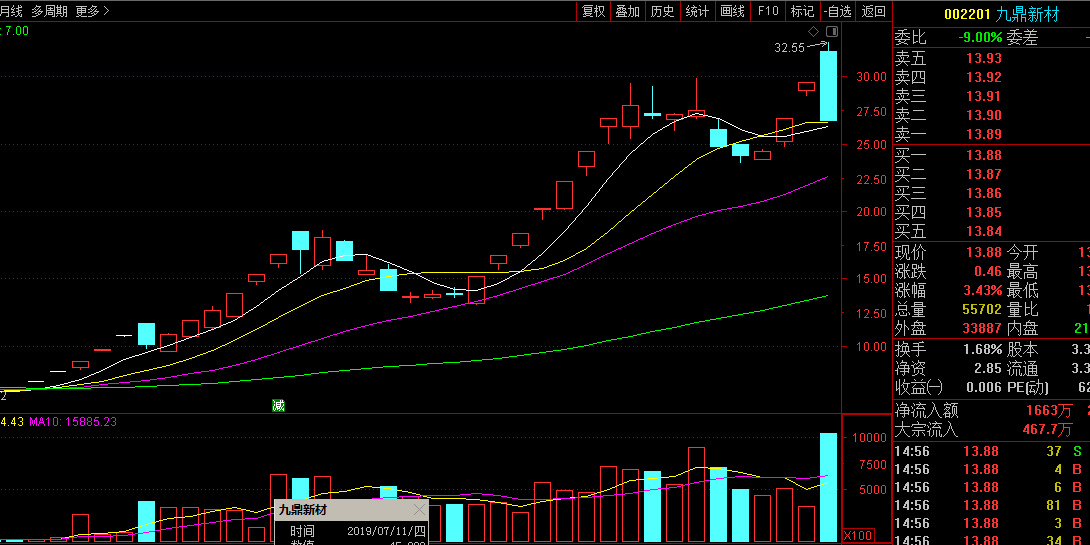Click the 时间 2019/07/11 row in popup
This screenshot has height=545, width=1090.
pos(352,532)
